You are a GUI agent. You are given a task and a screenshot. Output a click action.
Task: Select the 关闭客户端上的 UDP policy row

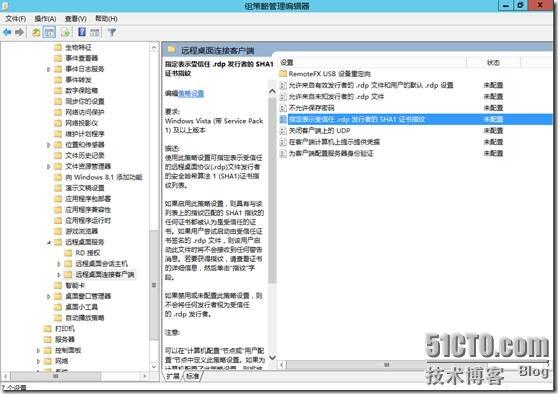pyautogui.click(x=415, y=131)
